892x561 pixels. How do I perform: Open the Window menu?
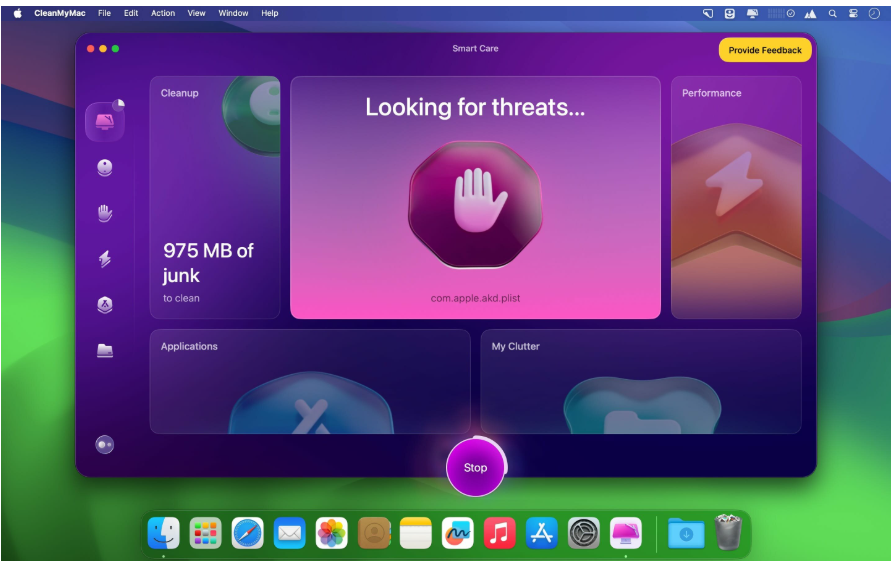tap(233, 13)
